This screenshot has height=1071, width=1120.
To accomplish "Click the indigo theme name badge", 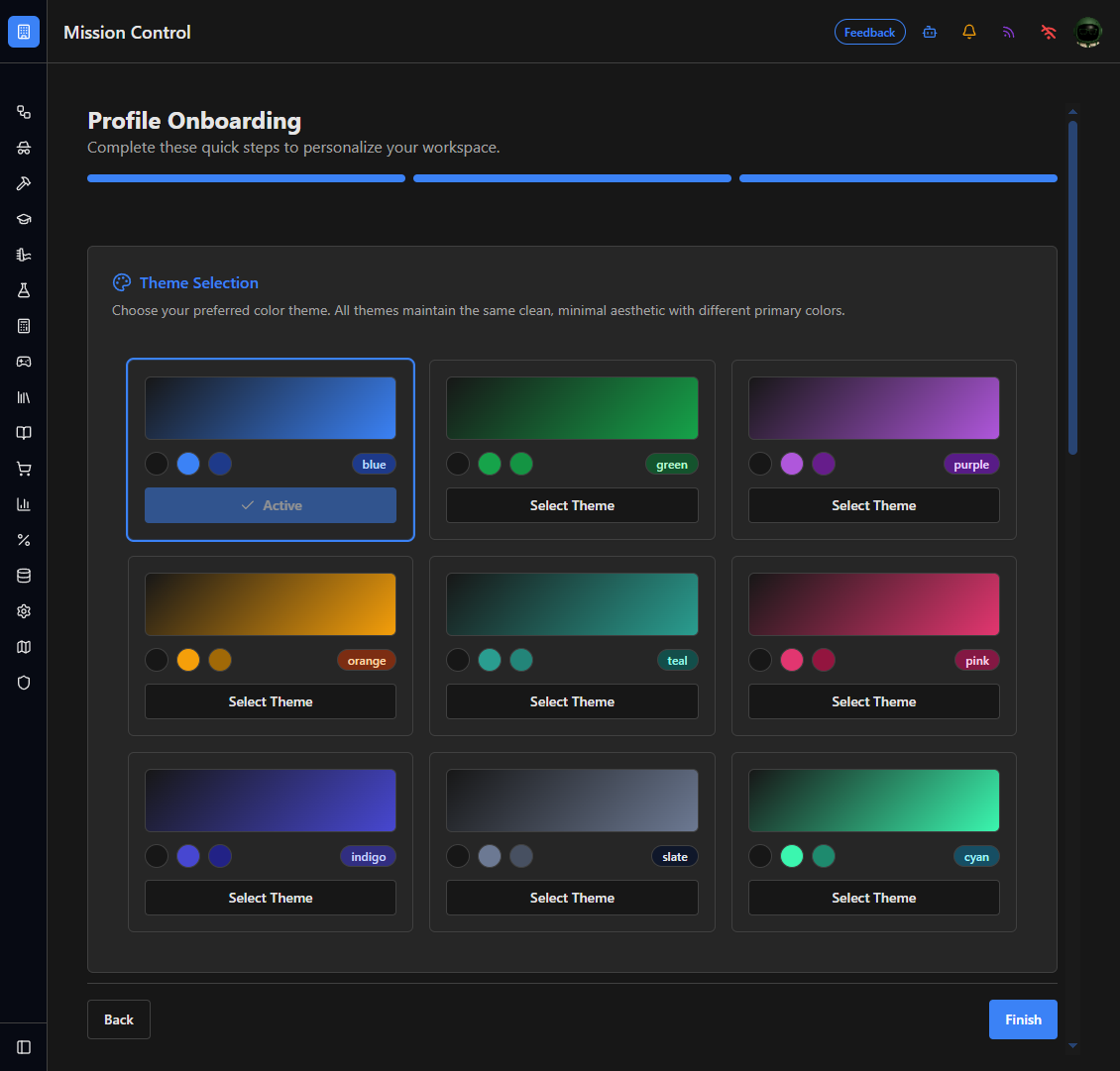I will tap(368, 856).
